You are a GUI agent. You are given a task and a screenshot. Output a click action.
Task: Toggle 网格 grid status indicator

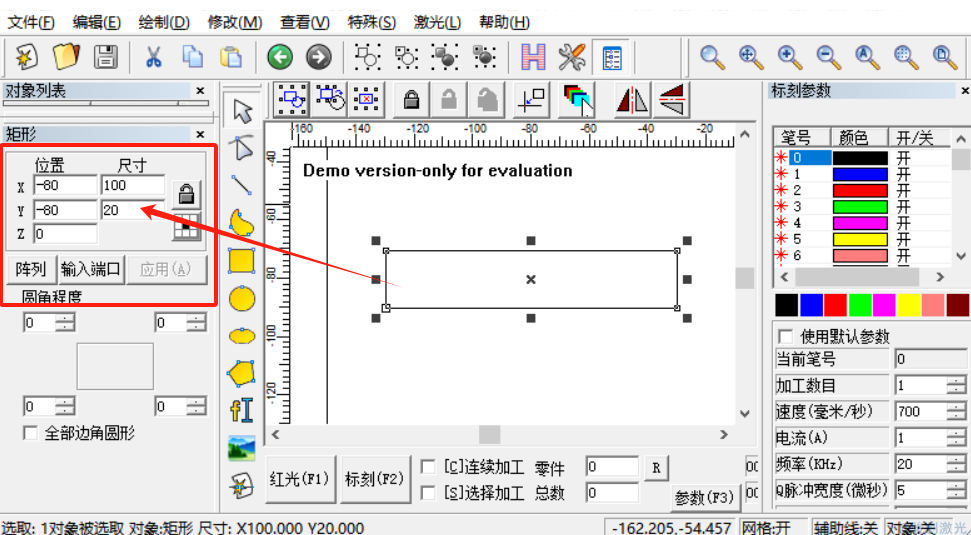pos(765,528)
